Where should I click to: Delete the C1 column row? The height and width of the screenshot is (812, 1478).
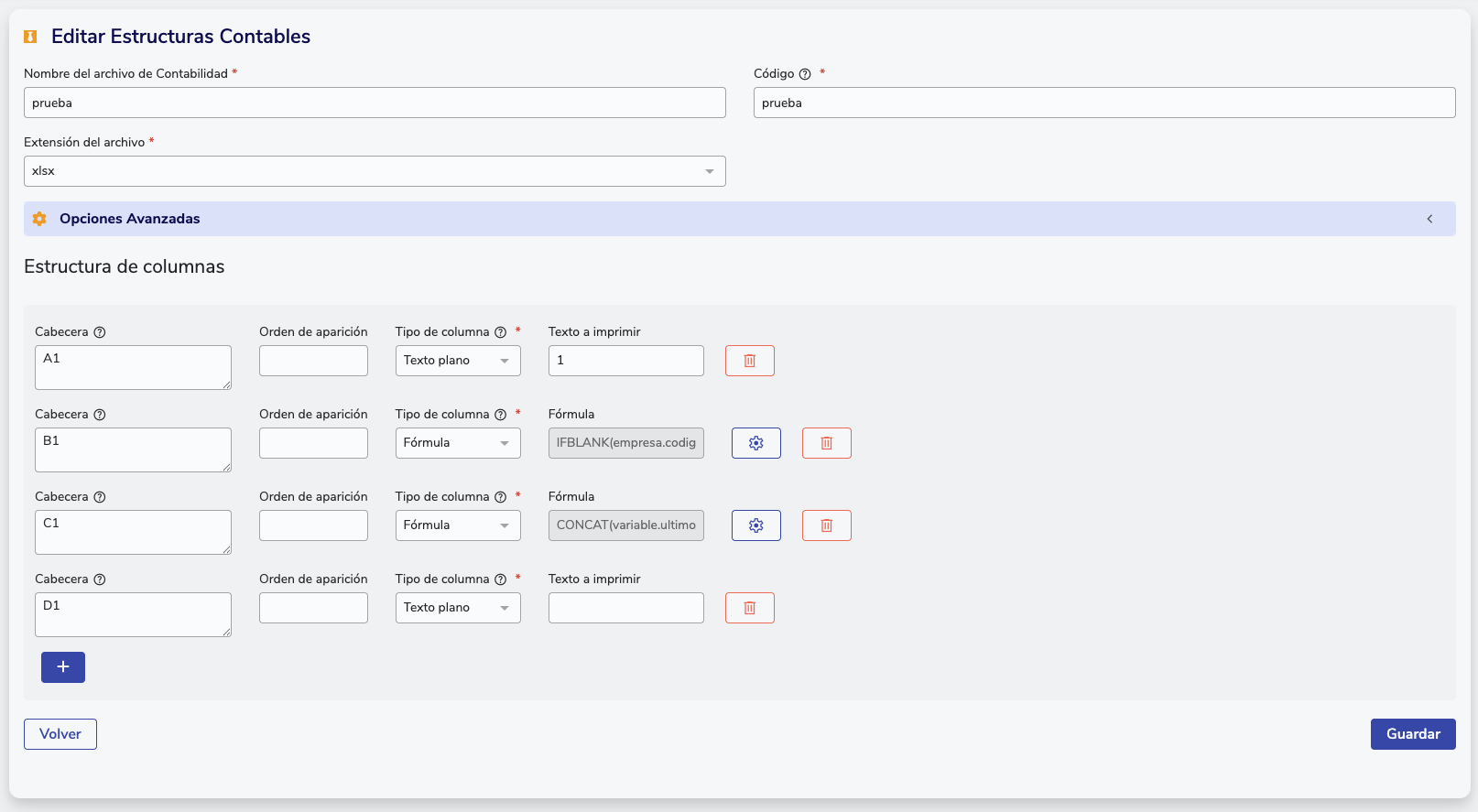point(826,525)
